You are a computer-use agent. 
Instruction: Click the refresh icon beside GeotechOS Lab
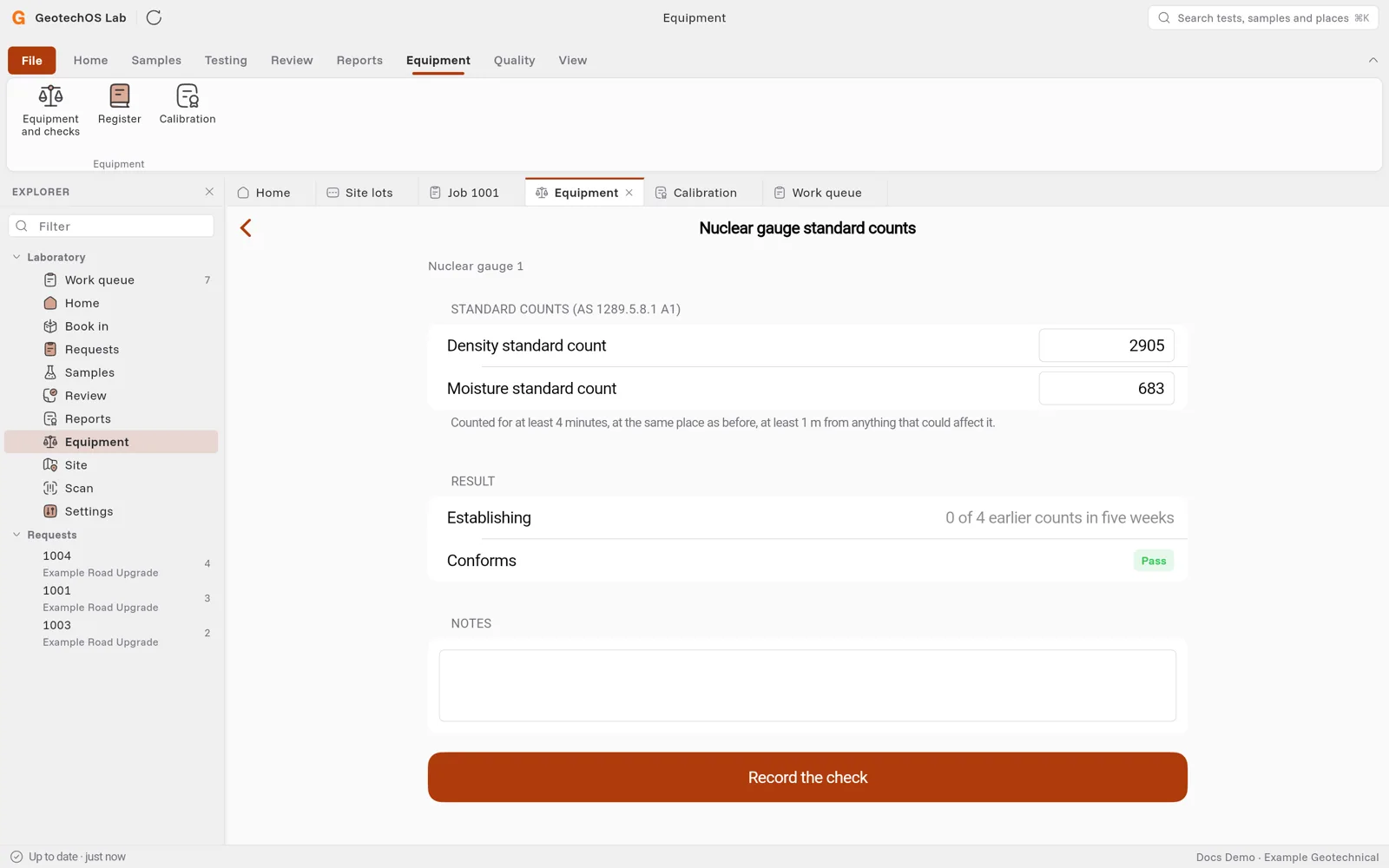[154, 17]
